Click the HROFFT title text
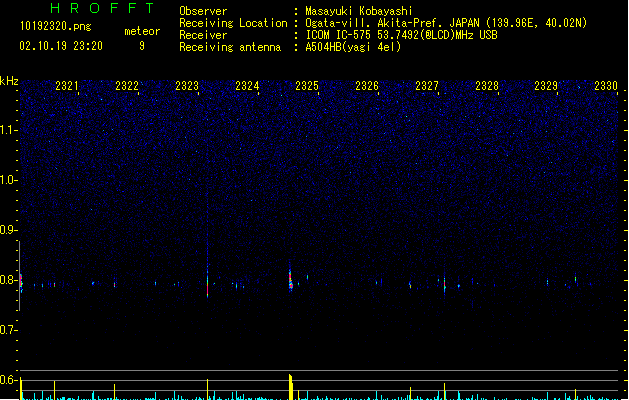 102,8
